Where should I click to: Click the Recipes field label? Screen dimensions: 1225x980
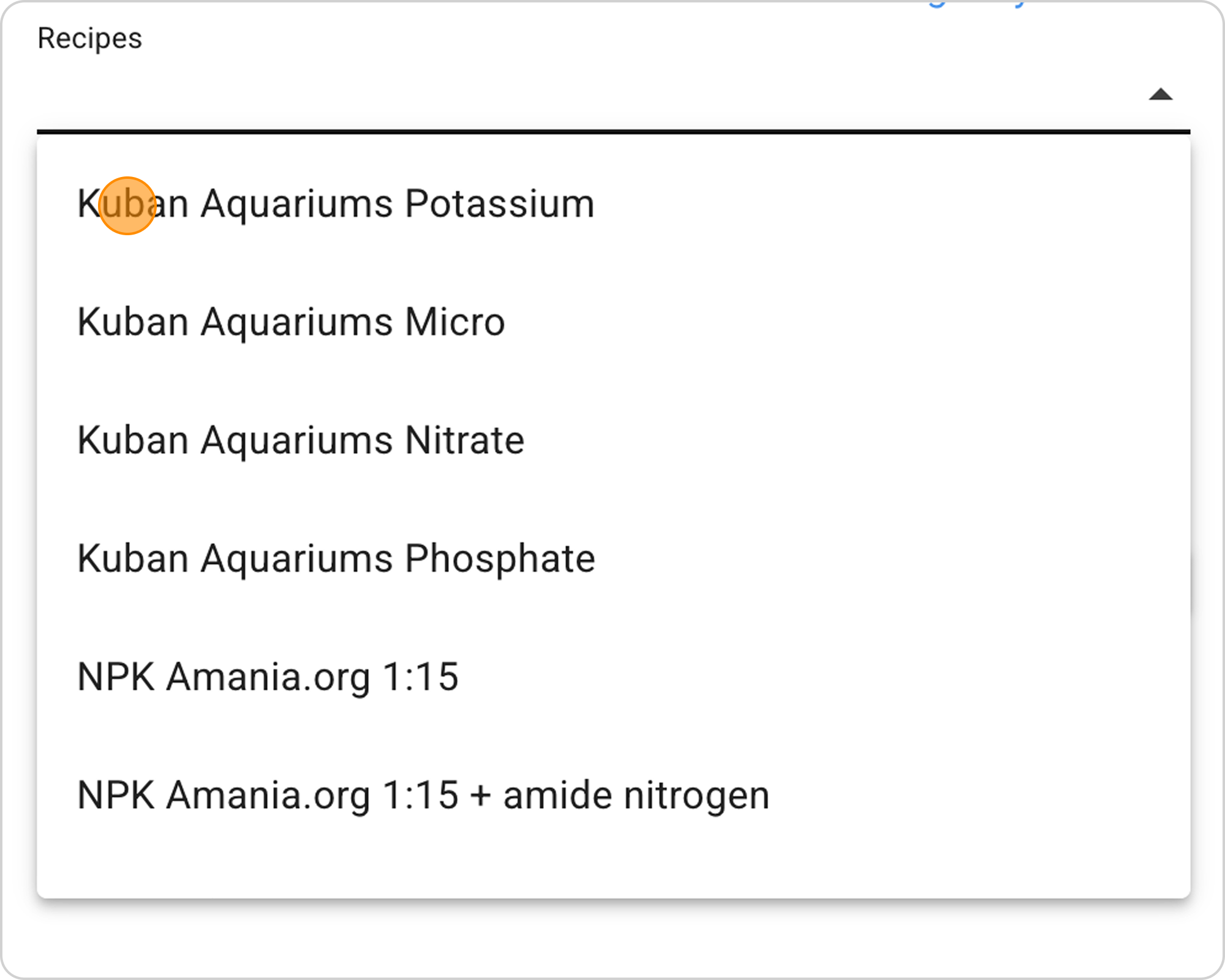tap(90, 39)
